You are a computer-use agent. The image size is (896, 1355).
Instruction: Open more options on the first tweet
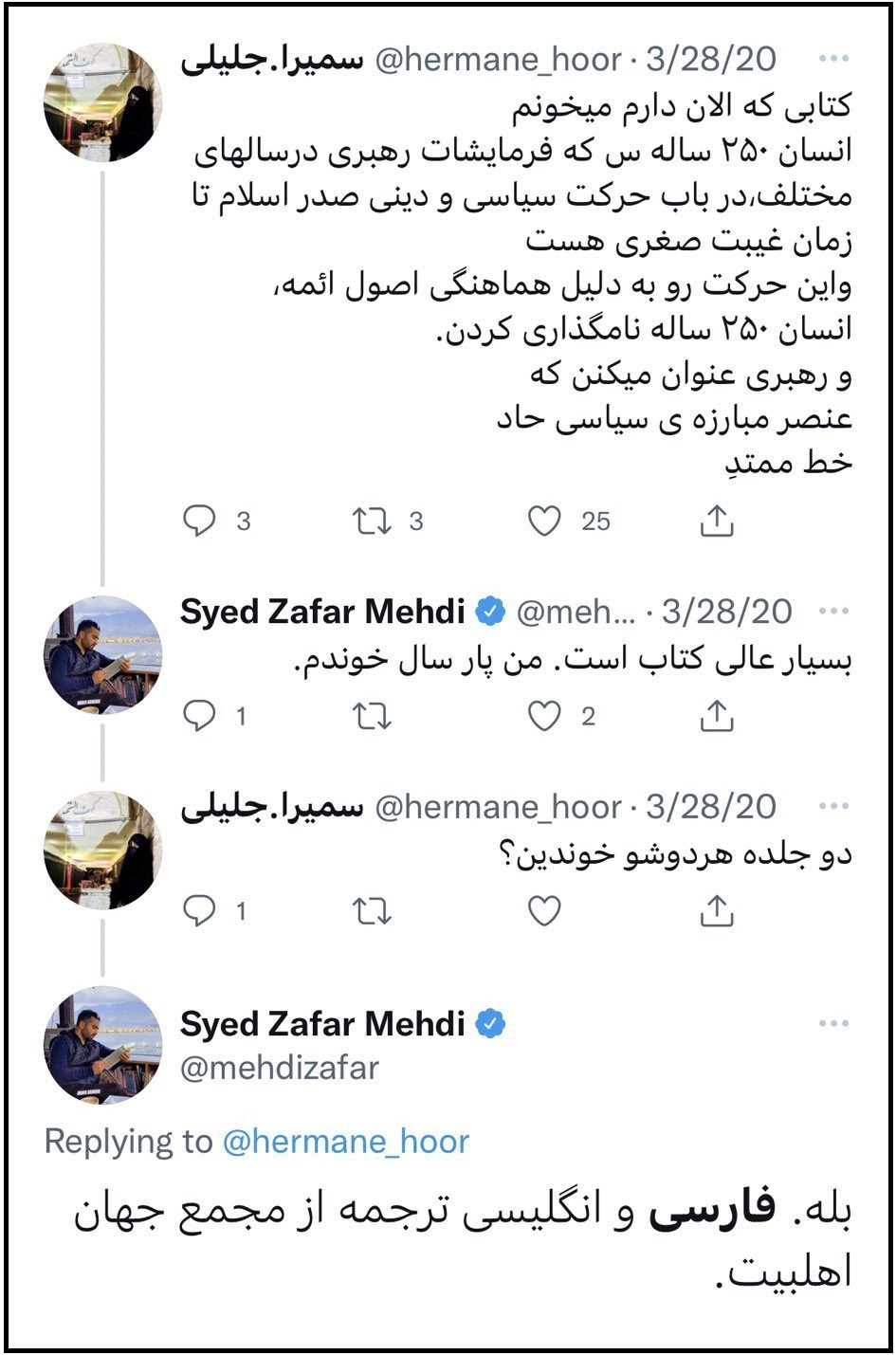point(833,59)
